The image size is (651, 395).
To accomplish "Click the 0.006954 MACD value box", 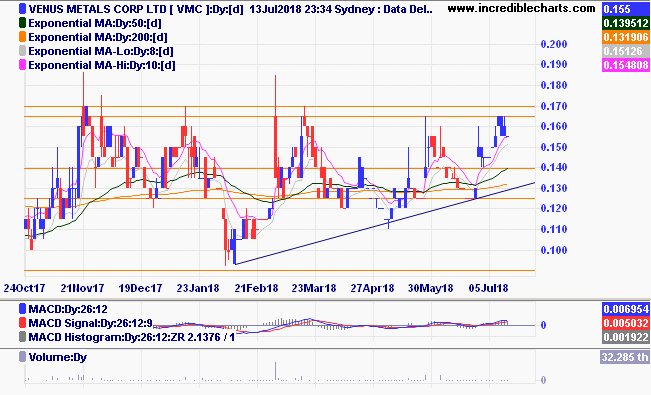I will 626,309.
